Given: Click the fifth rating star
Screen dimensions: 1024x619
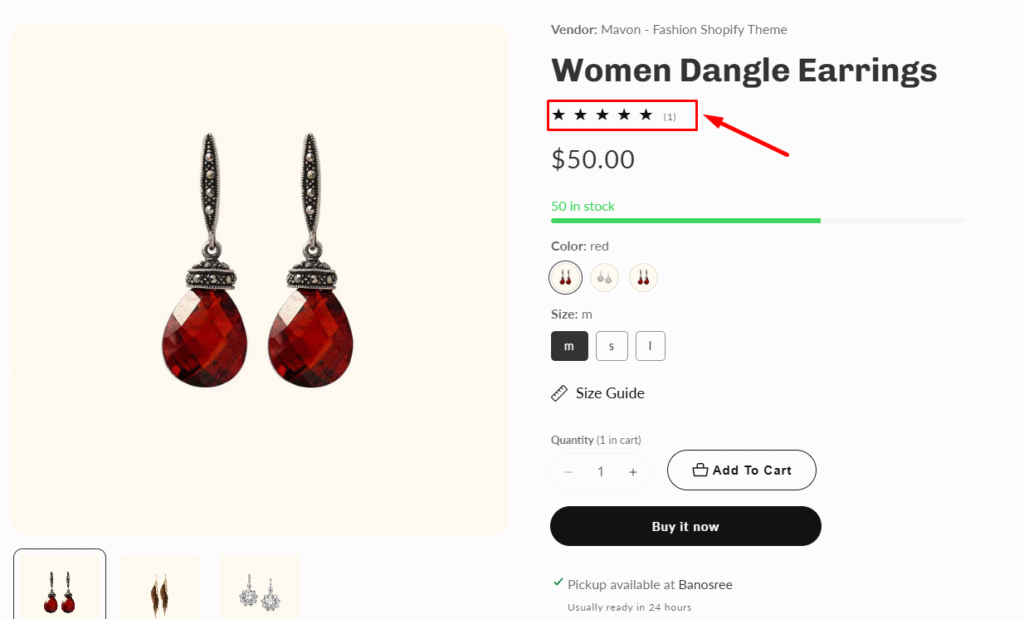Looking at the screenshot, I should (646, 115).
